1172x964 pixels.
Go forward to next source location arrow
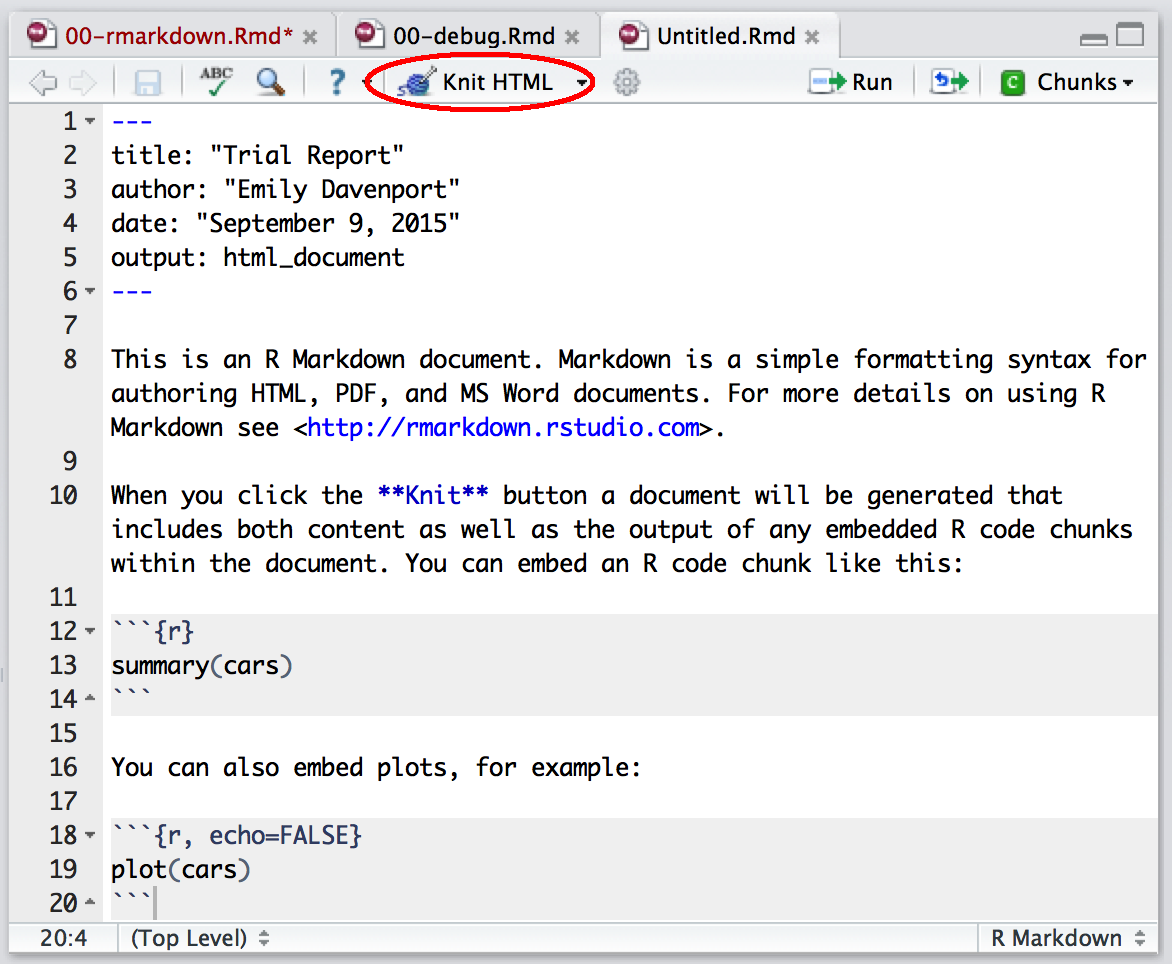[83, 82]
